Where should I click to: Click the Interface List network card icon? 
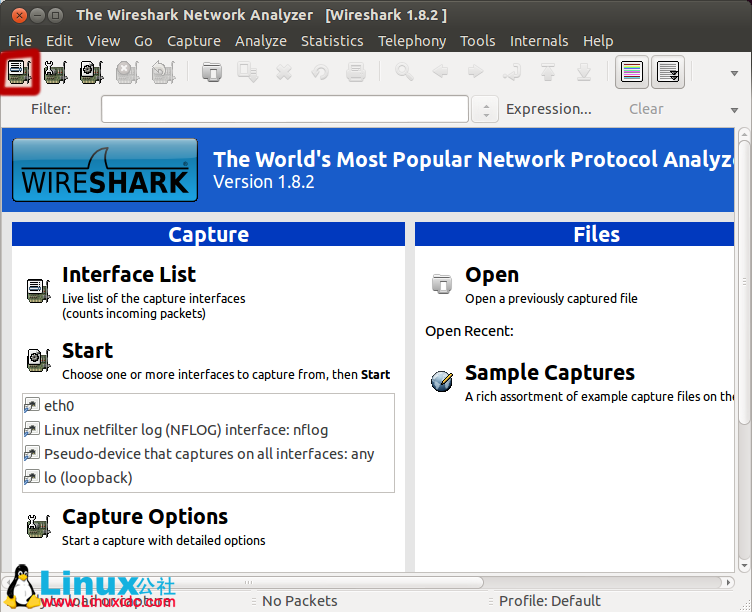[x=38, y=291]
